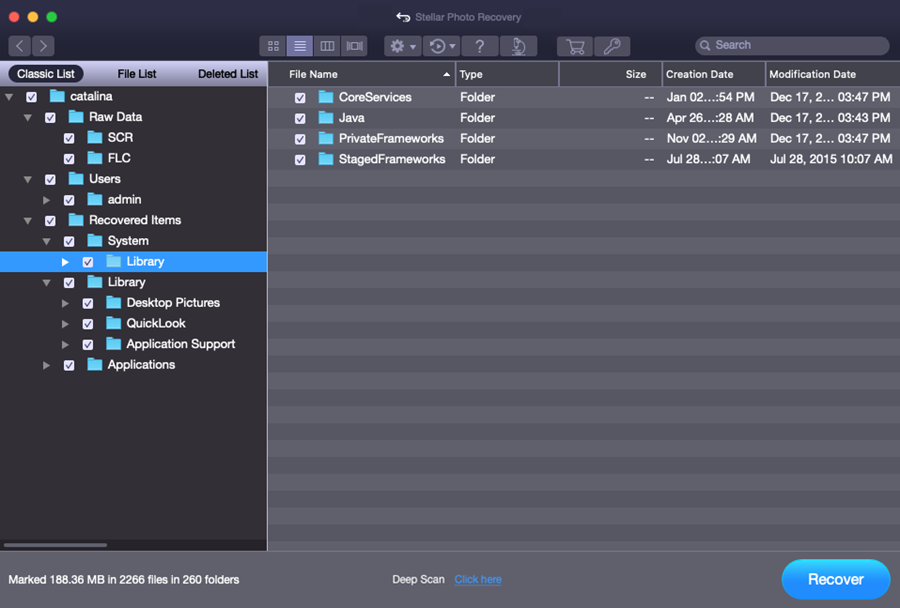Switch to column view
The height and width of the screenshot is (608, 900).
327,46
